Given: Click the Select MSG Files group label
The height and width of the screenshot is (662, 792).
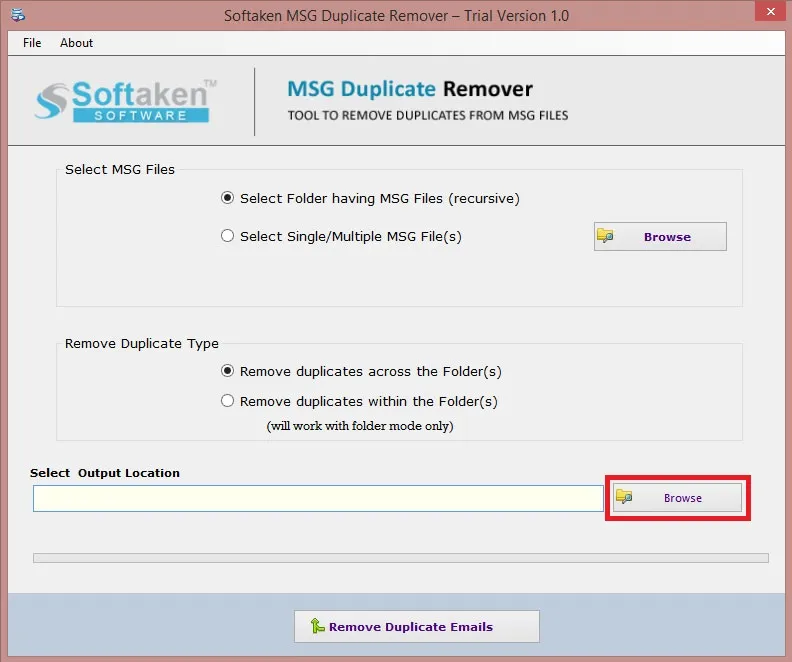Looking at the screenshot, I should point(120,169).
